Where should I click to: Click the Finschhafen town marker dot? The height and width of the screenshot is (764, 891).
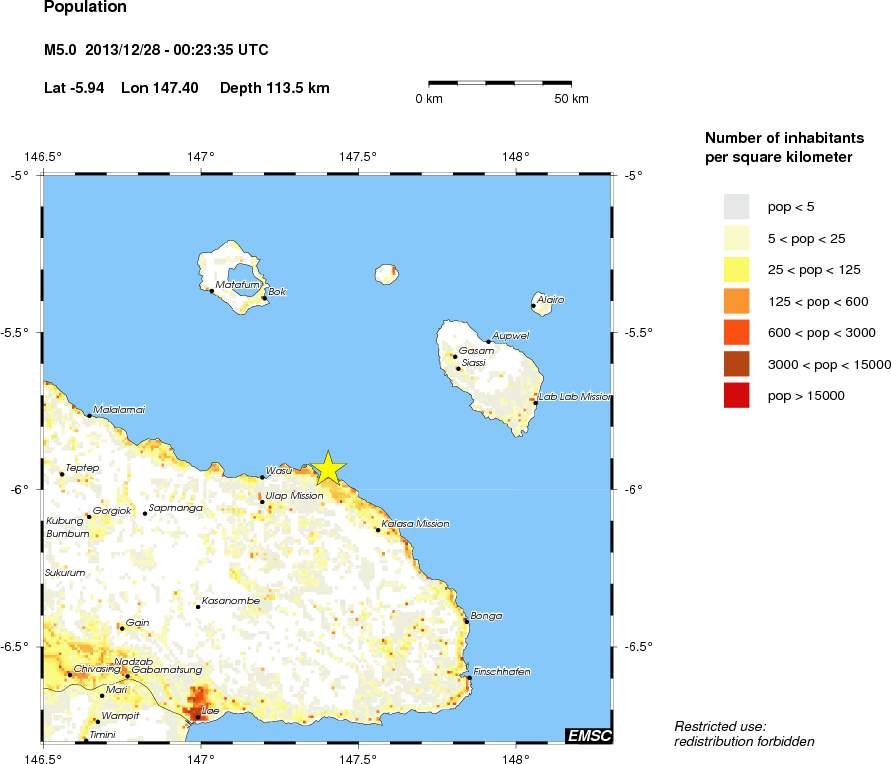469,678
